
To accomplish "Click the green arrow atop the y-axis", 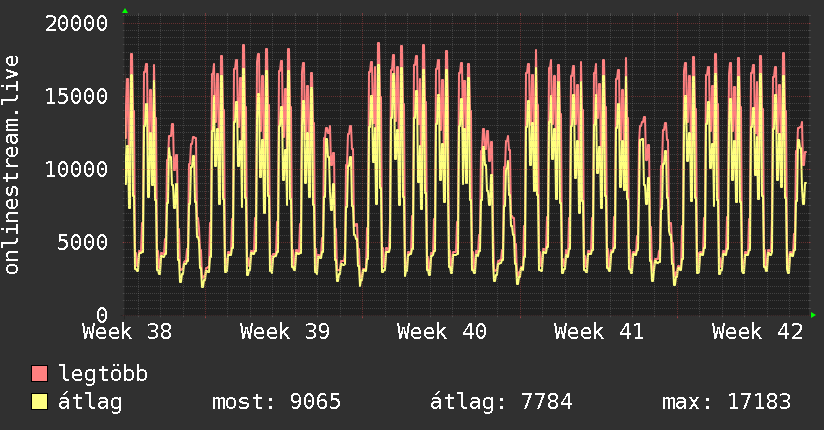I will [x=125, y=11].
